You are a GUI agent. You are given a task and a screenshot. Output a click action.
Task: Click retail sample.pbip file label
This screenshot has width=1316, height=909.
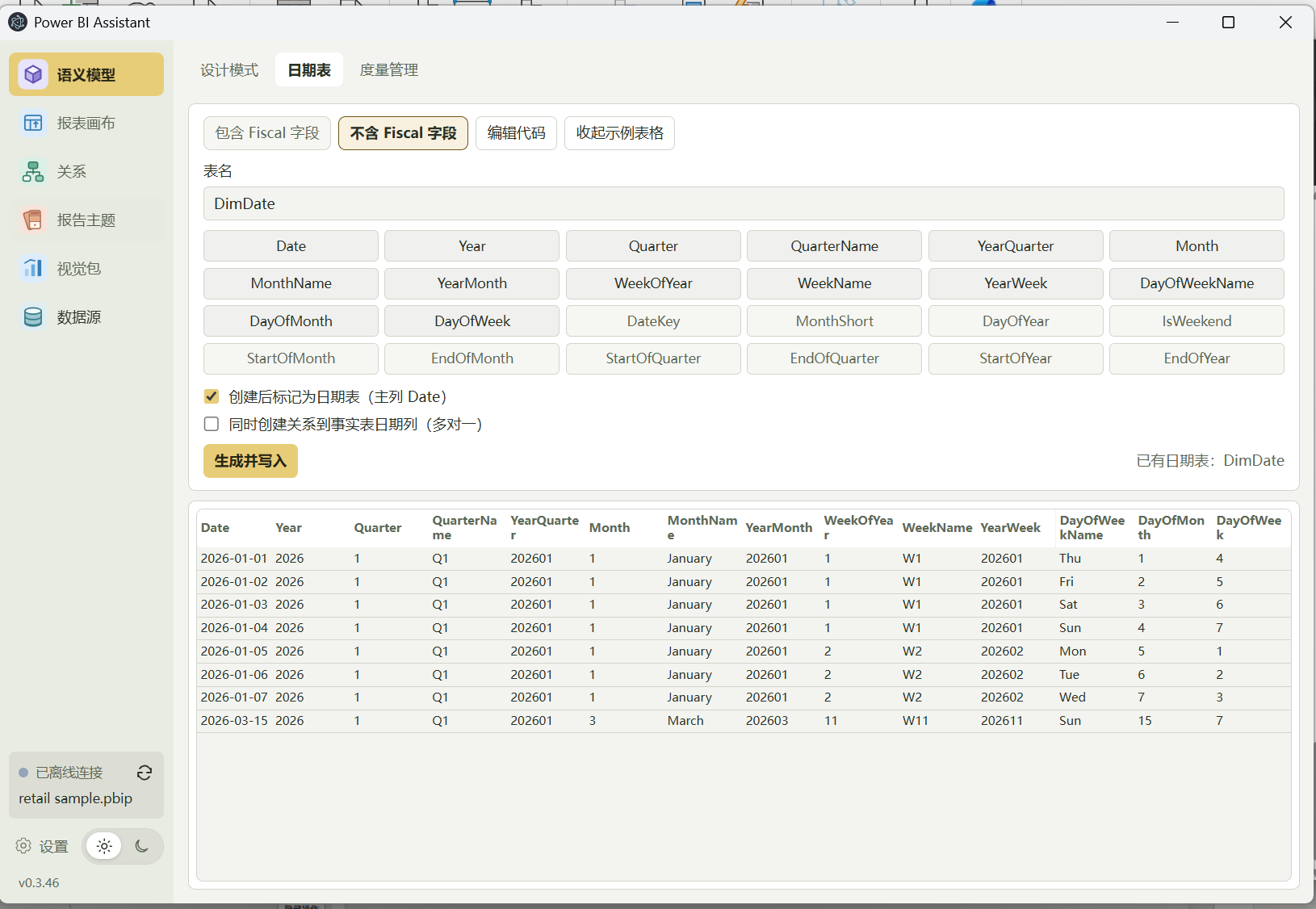pos(76,798)
